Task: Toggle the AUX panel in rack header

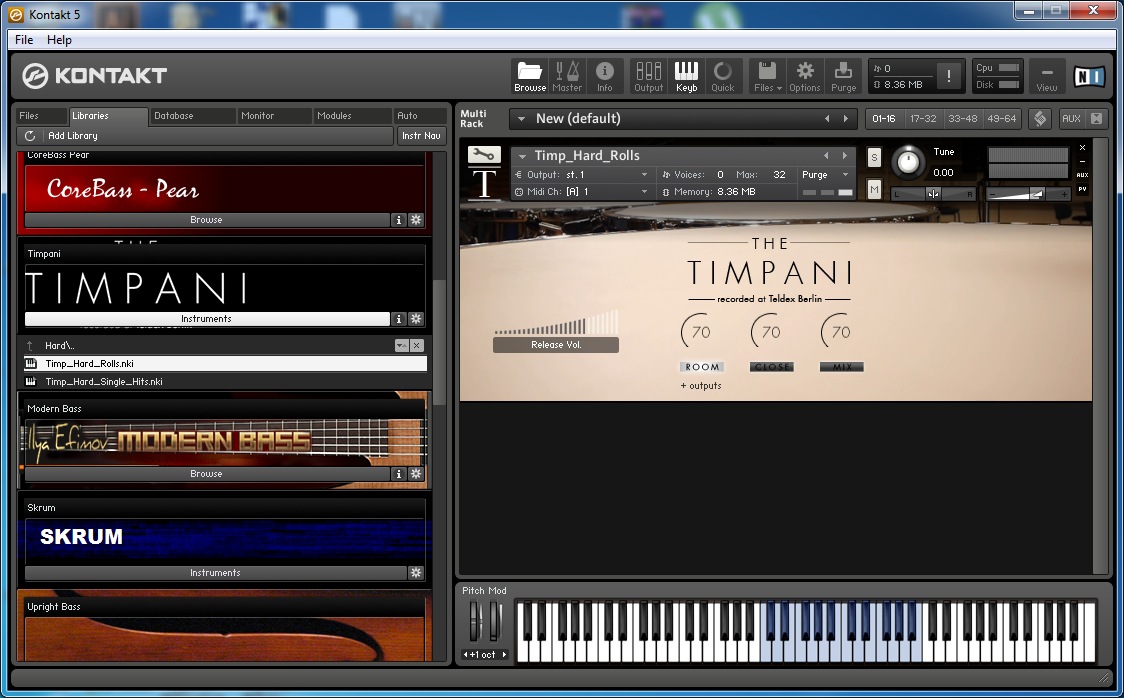Action: click(x=1071, y=119)
